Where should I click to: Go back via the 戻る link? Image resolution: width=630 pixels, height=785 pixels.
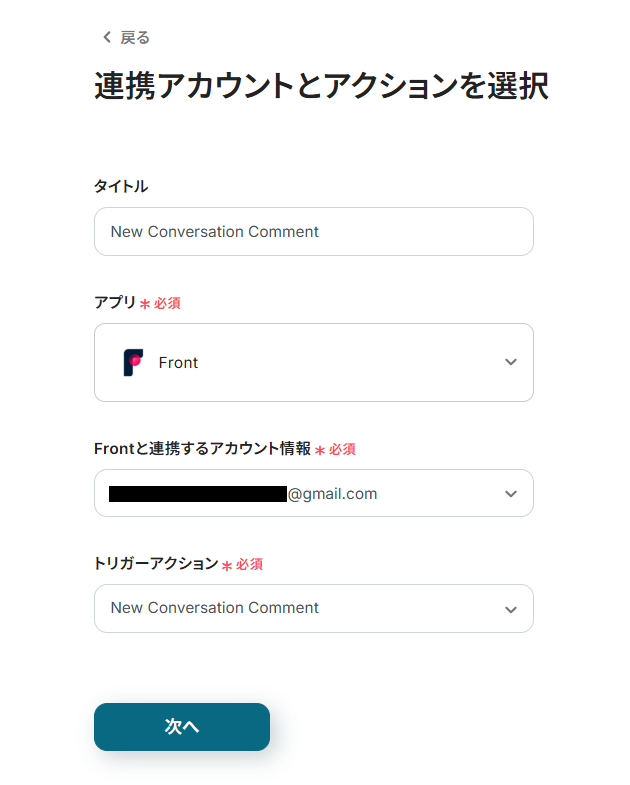(135, 38)
